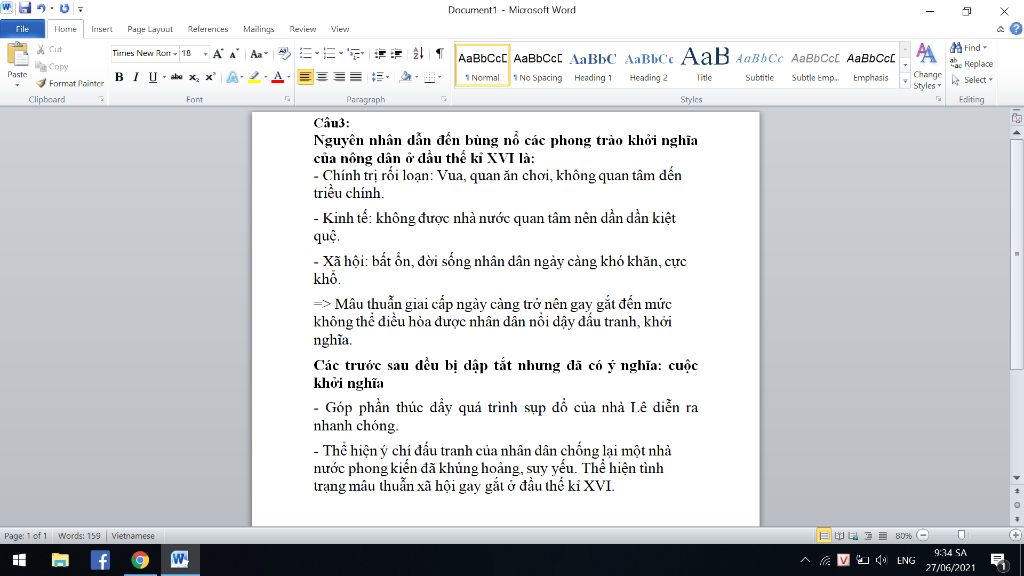Expand the Numbering list dropdown
Screen dimensions: 1024x576
[341, 54]
